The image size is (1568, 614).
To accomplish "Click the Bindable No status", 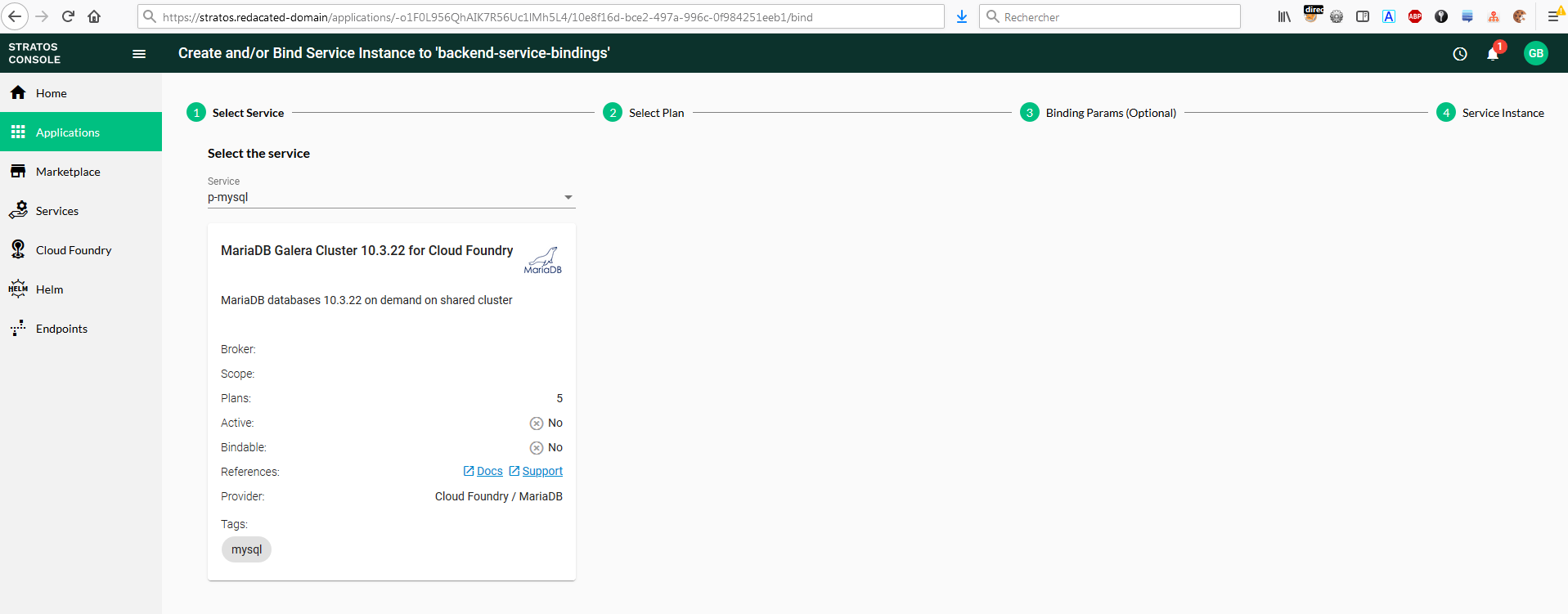I will click(546, 447).
